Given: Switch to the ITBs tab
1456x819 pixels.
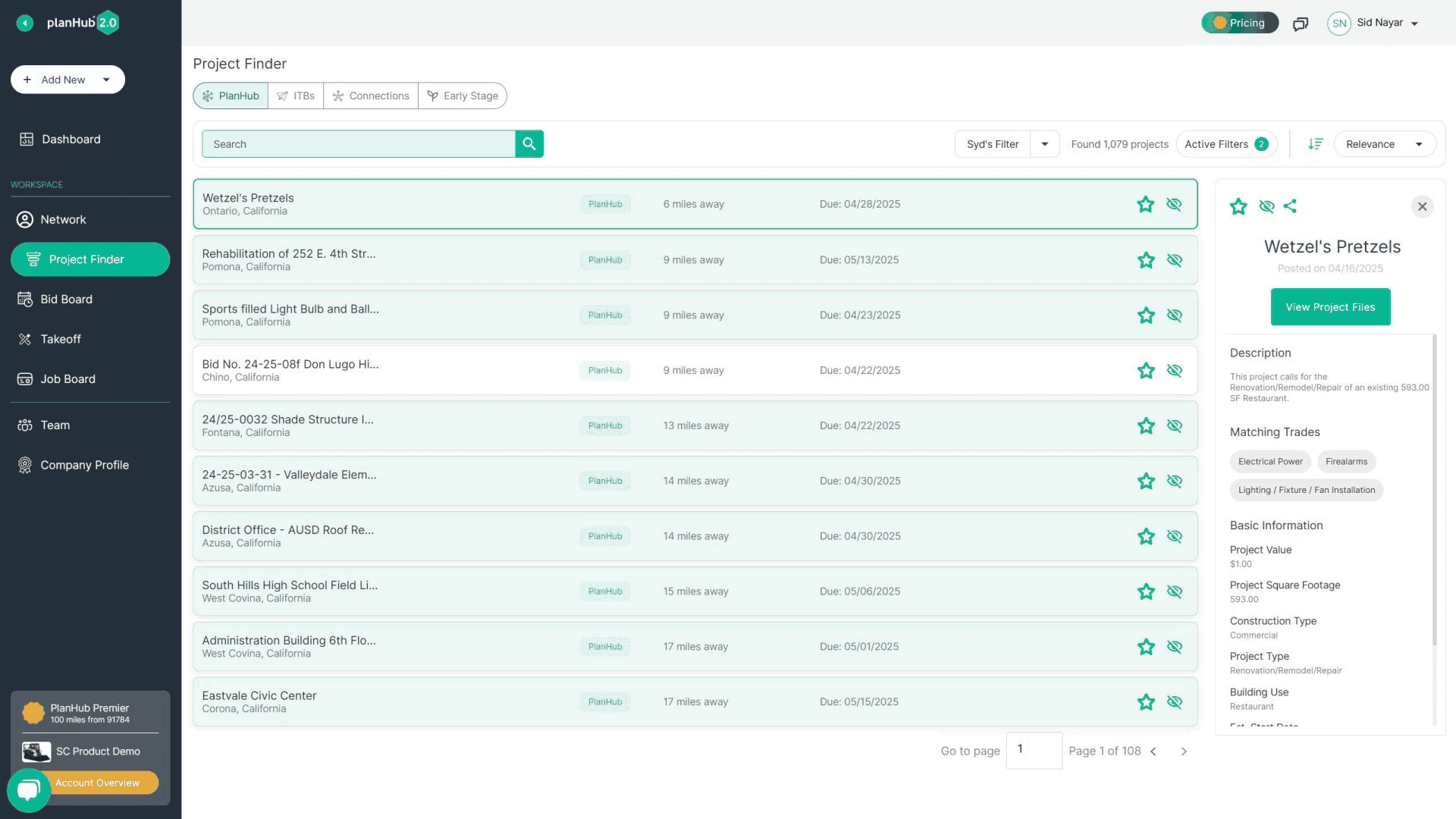Looking at the screenshot, I should click(296, 96).
